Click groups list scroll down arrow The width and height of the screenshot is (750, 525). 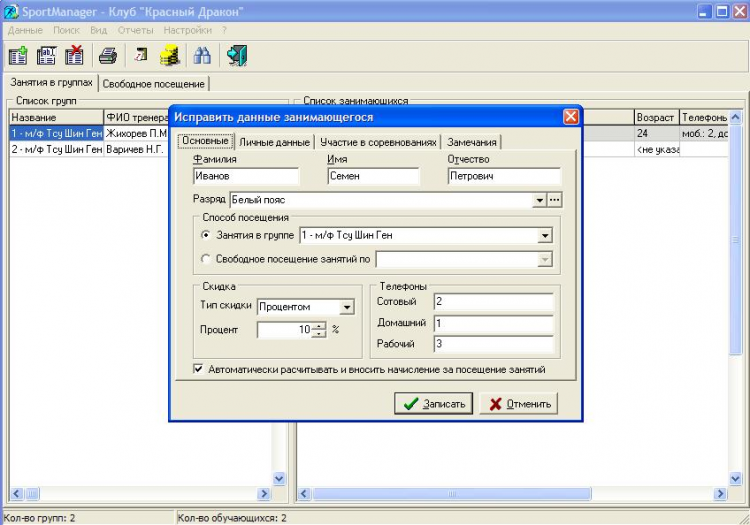[279, 478]
